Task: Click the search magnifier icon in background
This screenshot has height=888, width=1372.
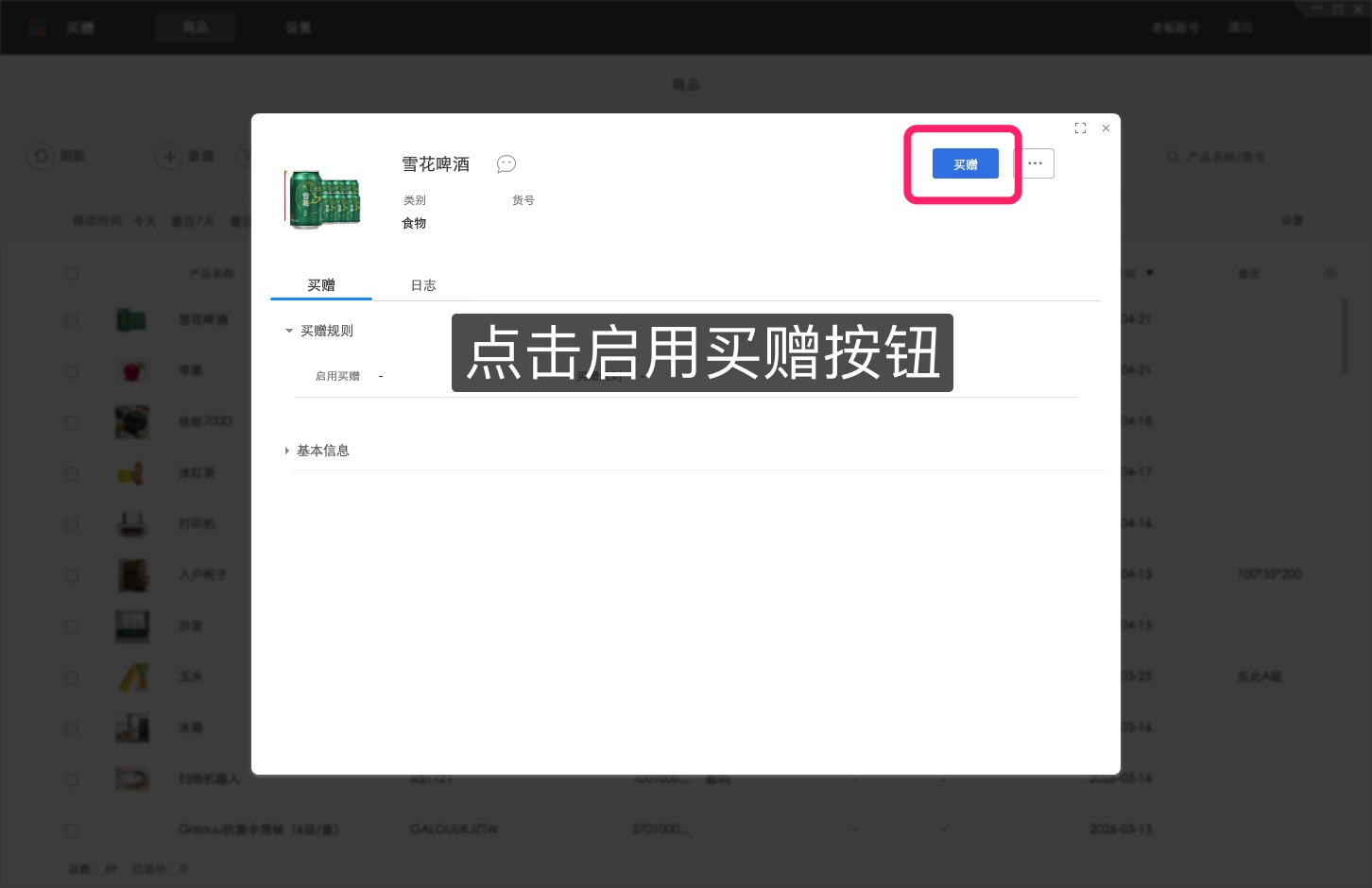Action: pyautogui.click(x=1173, y=157)
